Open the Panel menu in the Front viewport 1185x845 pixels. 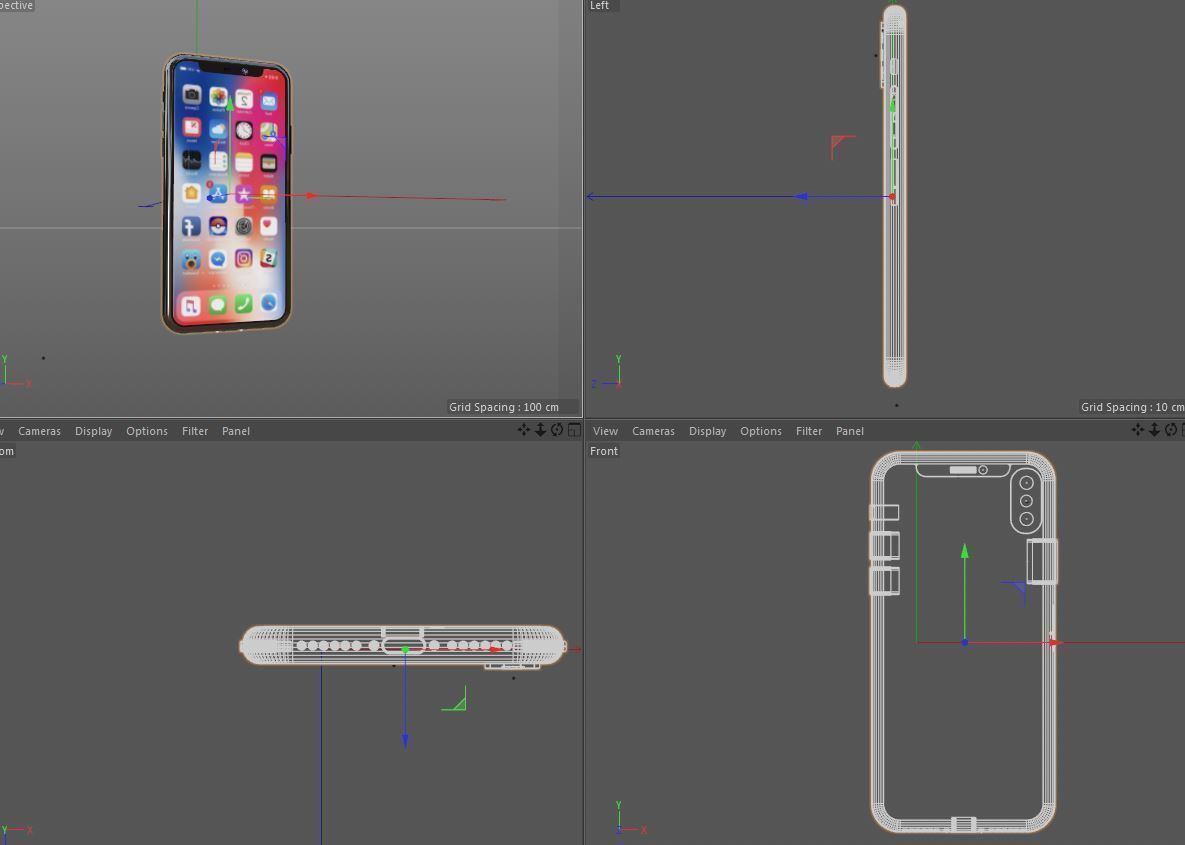pos(850,431)
